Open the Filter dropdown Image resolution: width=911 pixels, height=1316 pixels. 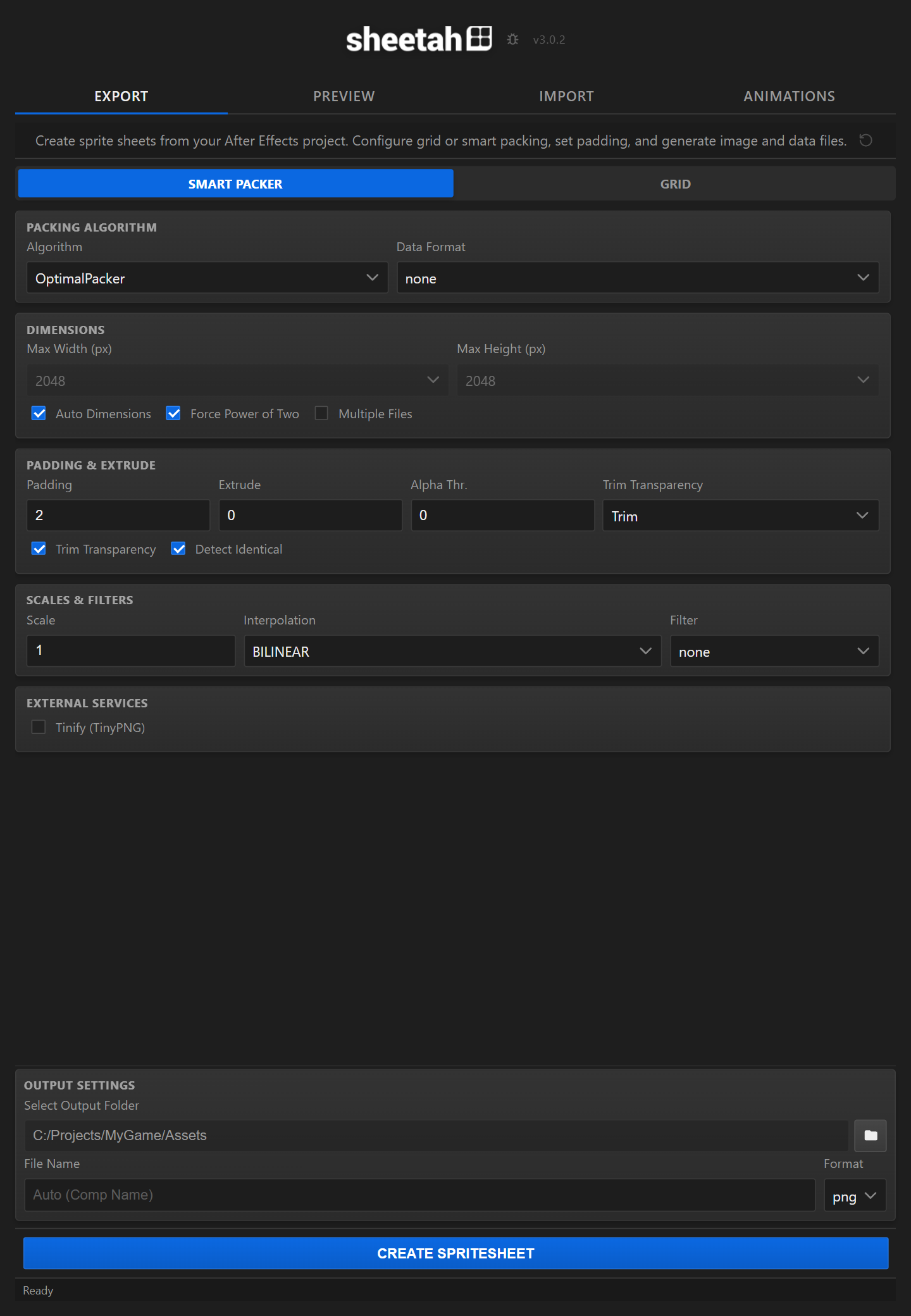(774, 651)
